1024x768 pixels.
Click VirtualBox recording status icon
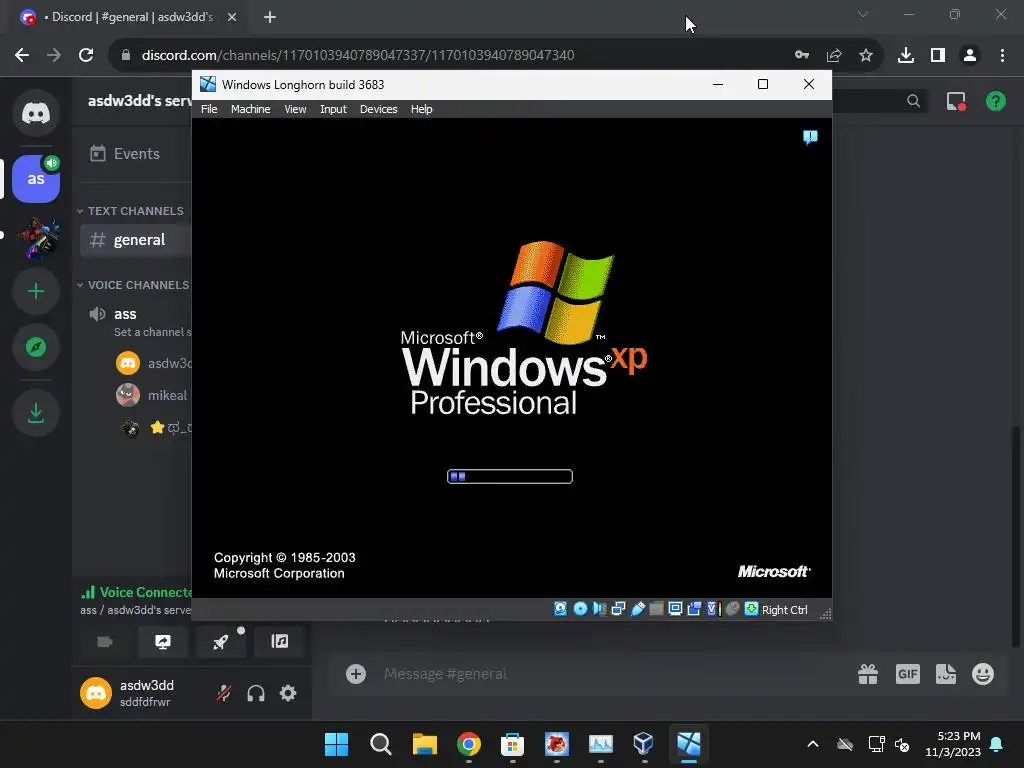click(x=694, y=609)
